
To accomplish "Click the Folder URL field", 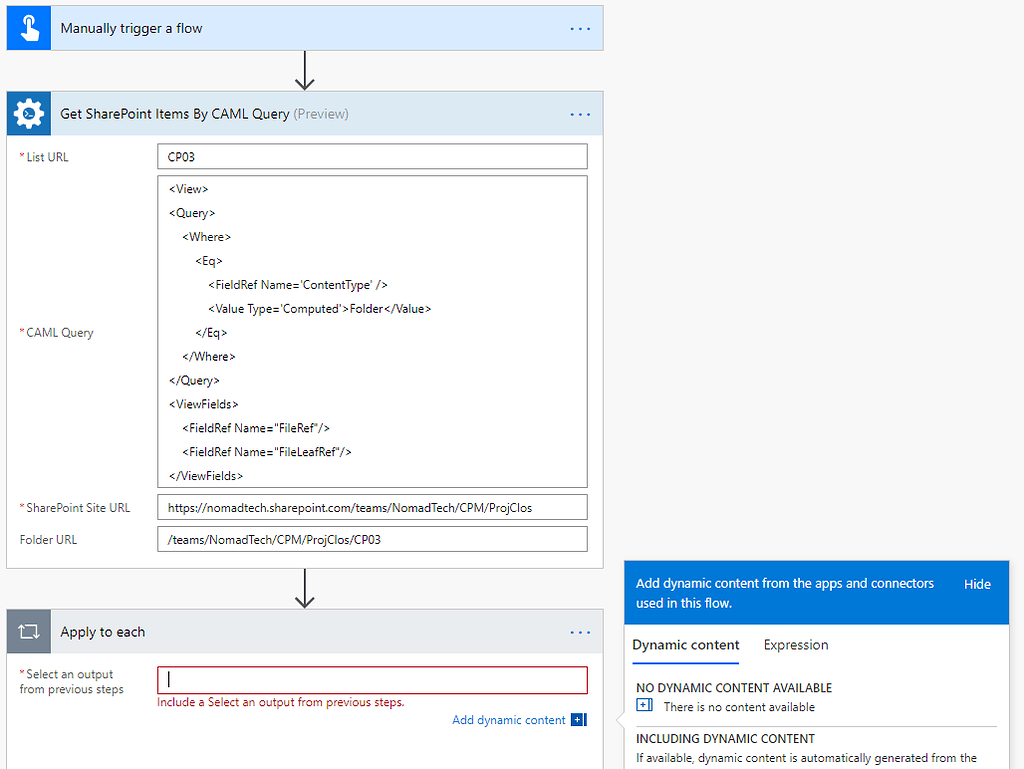I will (372, 539).
